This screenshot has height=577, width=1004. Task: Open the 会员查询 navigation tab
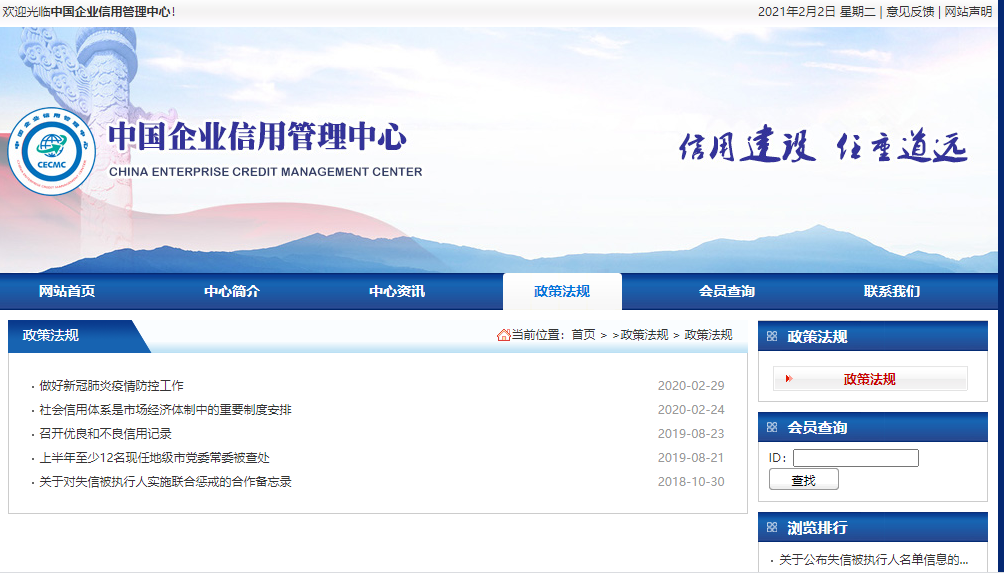727,291
